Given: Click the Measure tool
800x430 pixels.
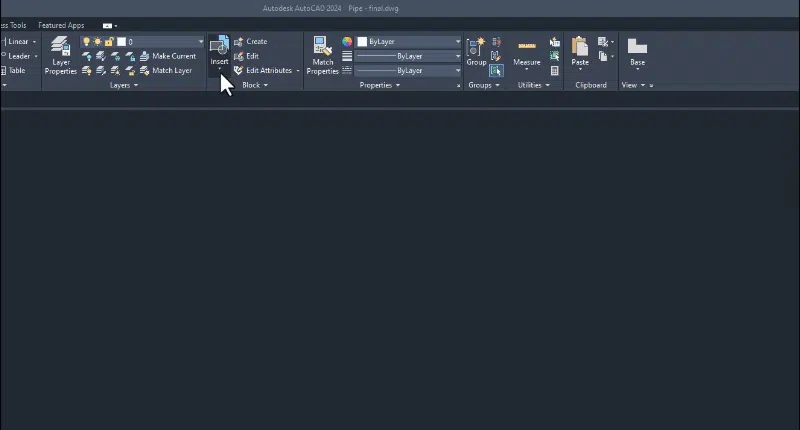Looking at the screenshot, I should 527,53.
